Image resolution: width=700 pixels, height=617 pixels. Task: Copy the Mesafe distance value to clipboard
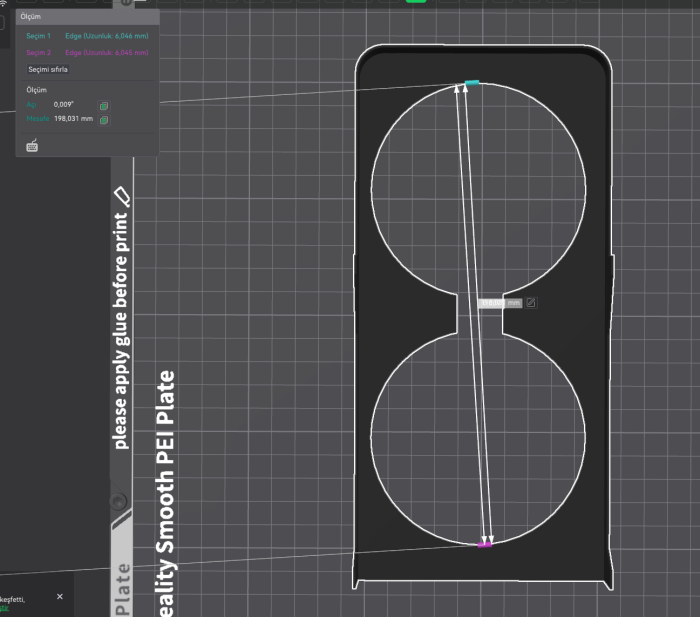click(104, 120)
